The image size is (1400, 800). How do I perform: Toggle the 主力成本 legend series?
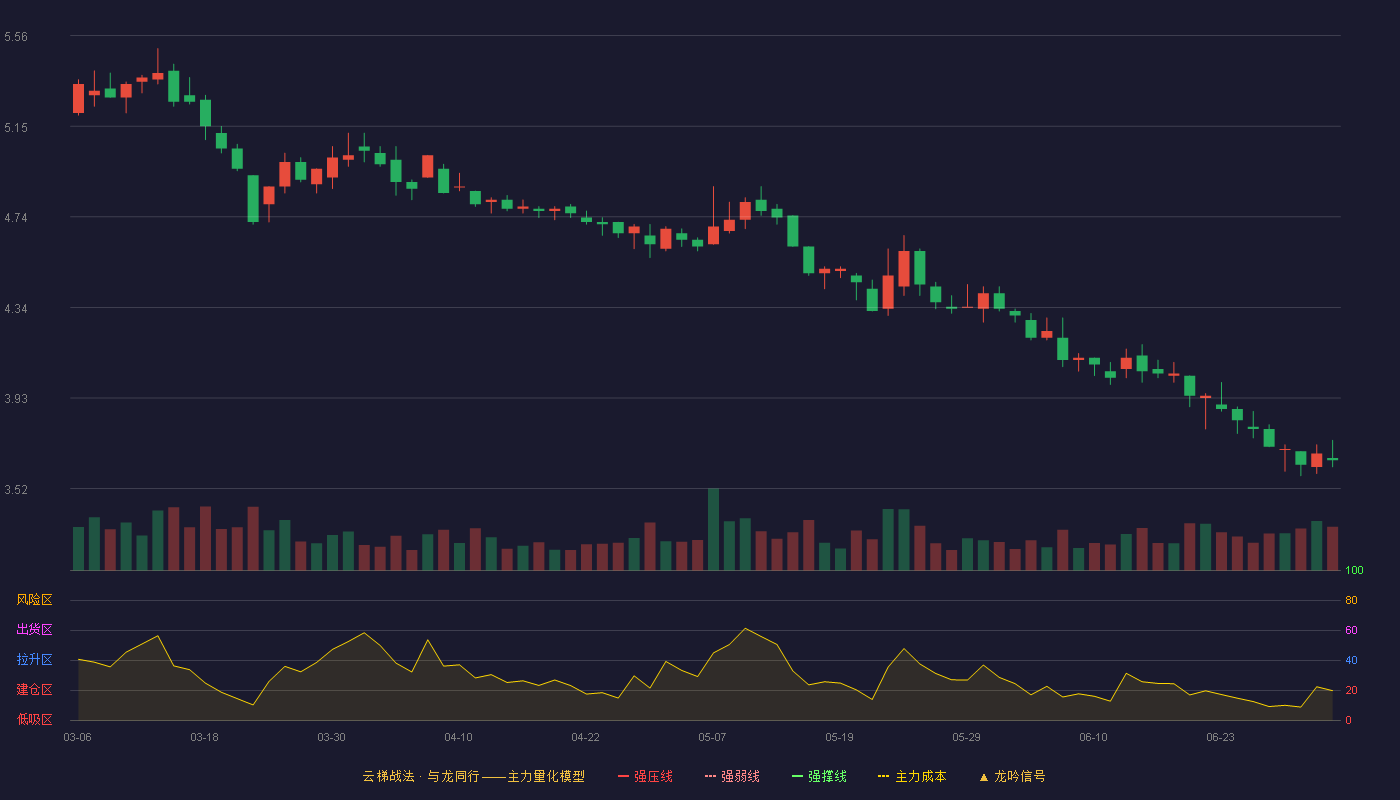[x=912, y=776]
